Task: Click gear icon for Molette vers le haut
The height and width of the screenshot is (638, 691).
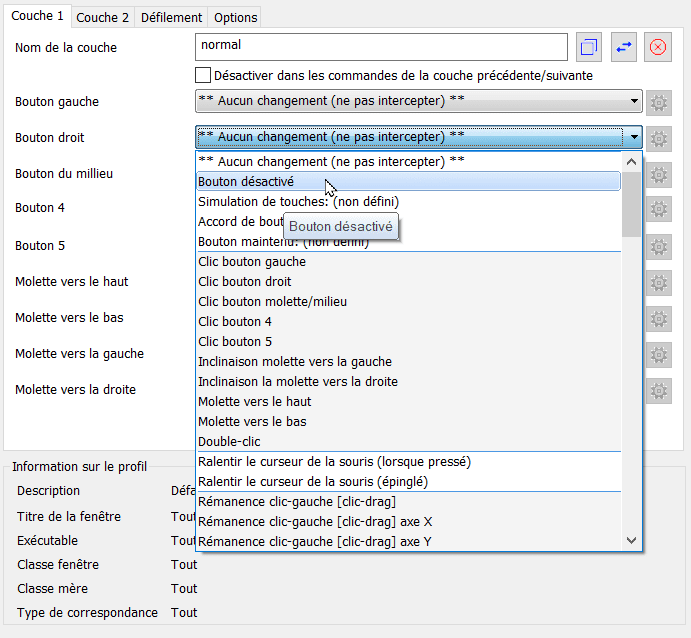Action: click(x=658, y=283)
